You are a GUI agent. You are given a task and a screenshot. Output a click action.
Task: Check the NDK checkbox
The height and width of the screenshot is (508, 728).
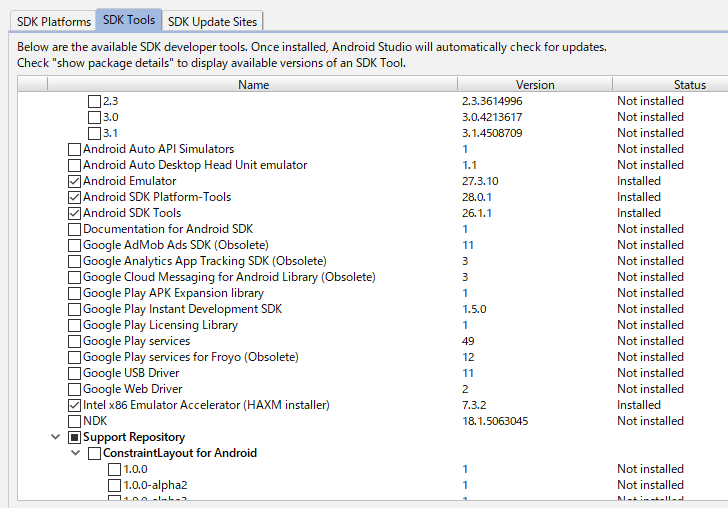pyautogui.click(x=74, y=421)
